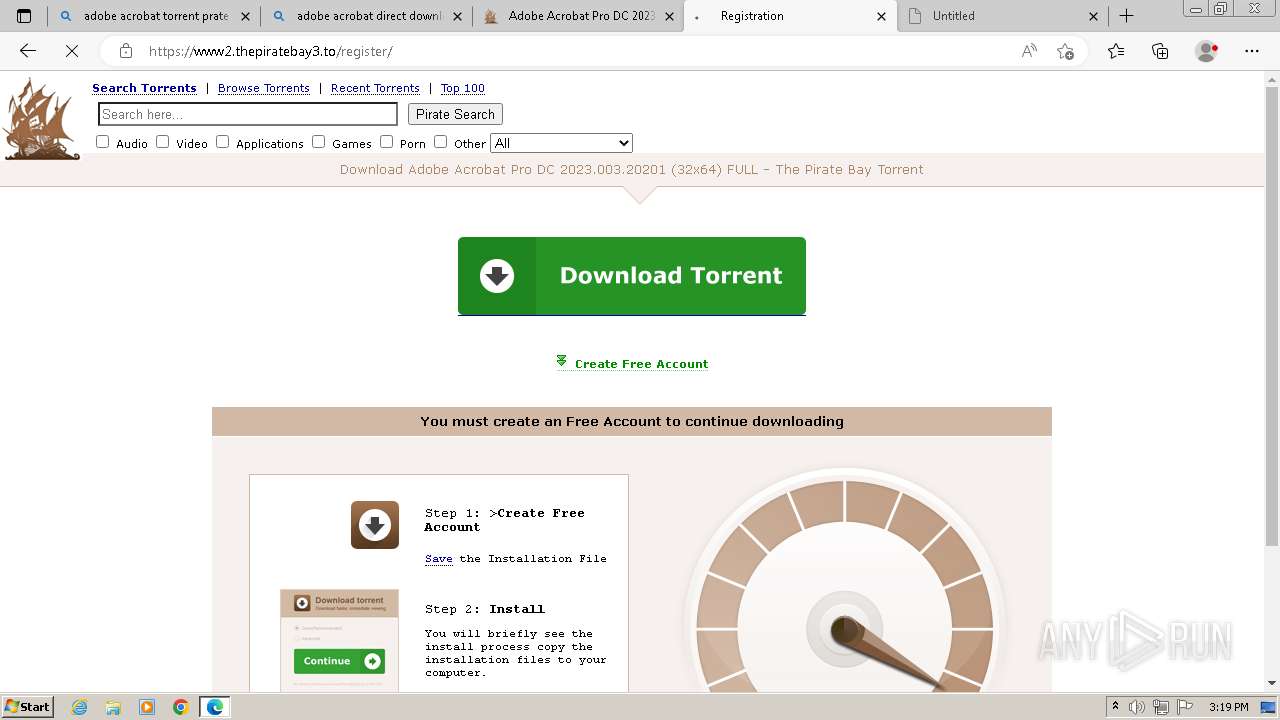Image resolution: width=1280 pixels, height=720 pixels.
Task: Close the Untitled tab
Action: (x=1093, y=16)
